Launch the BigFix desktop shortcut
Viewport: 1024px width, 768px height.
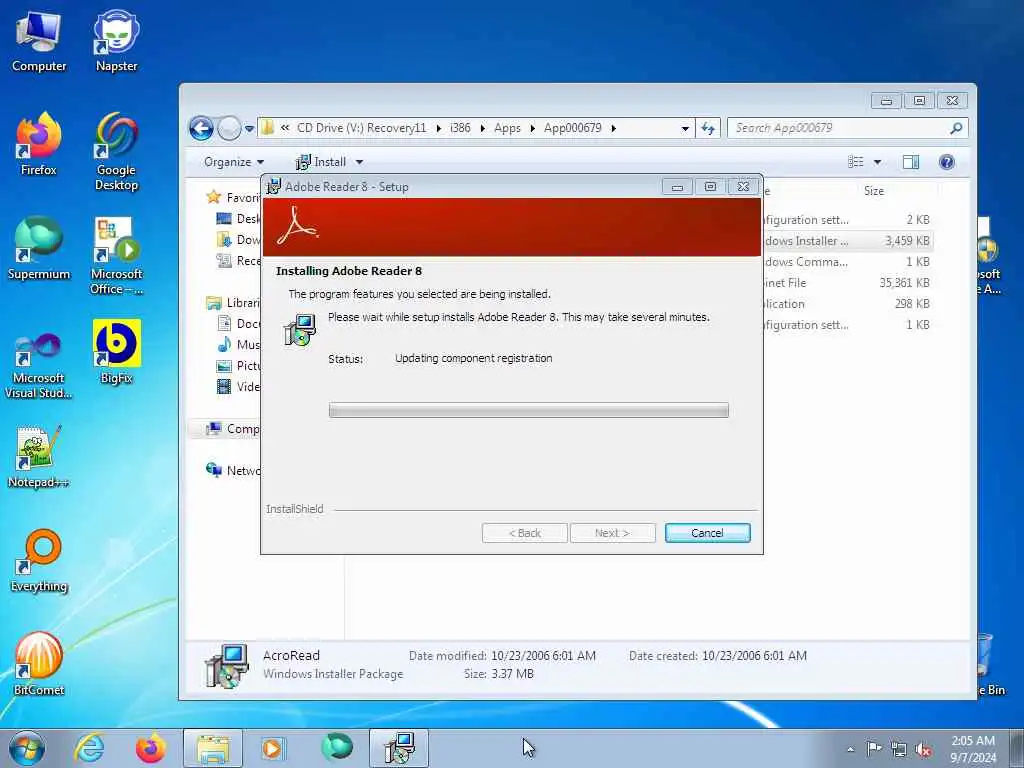click(116, 353)
